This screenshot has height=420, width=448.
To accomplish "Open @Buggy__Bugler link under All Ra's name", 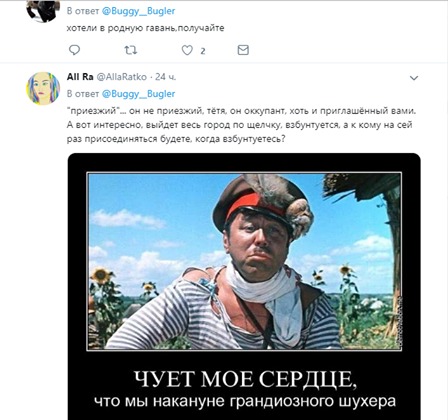I will (138, 94).
